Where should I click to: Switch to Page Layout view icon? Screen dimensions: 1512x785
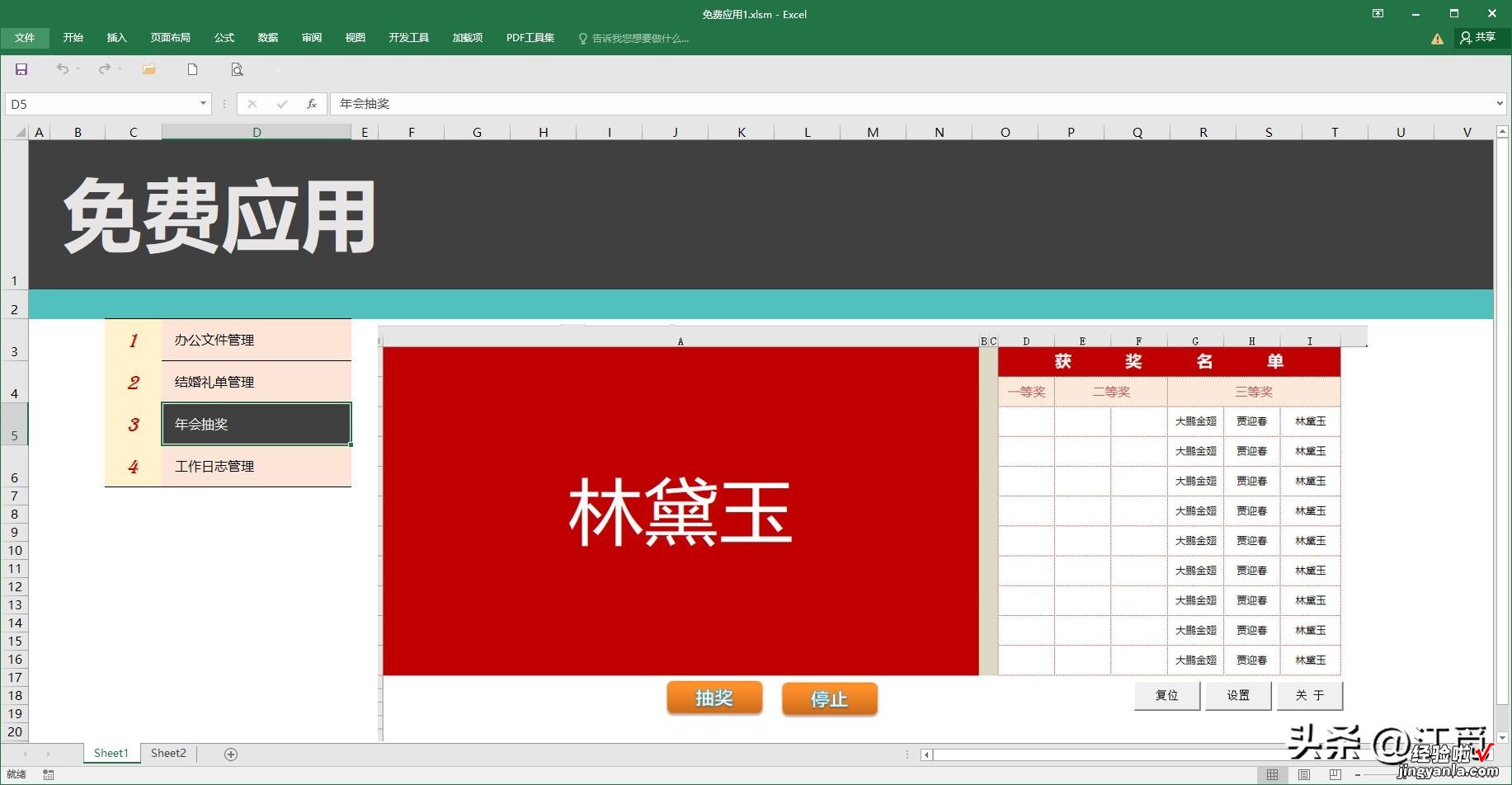tap(1304, 774)
